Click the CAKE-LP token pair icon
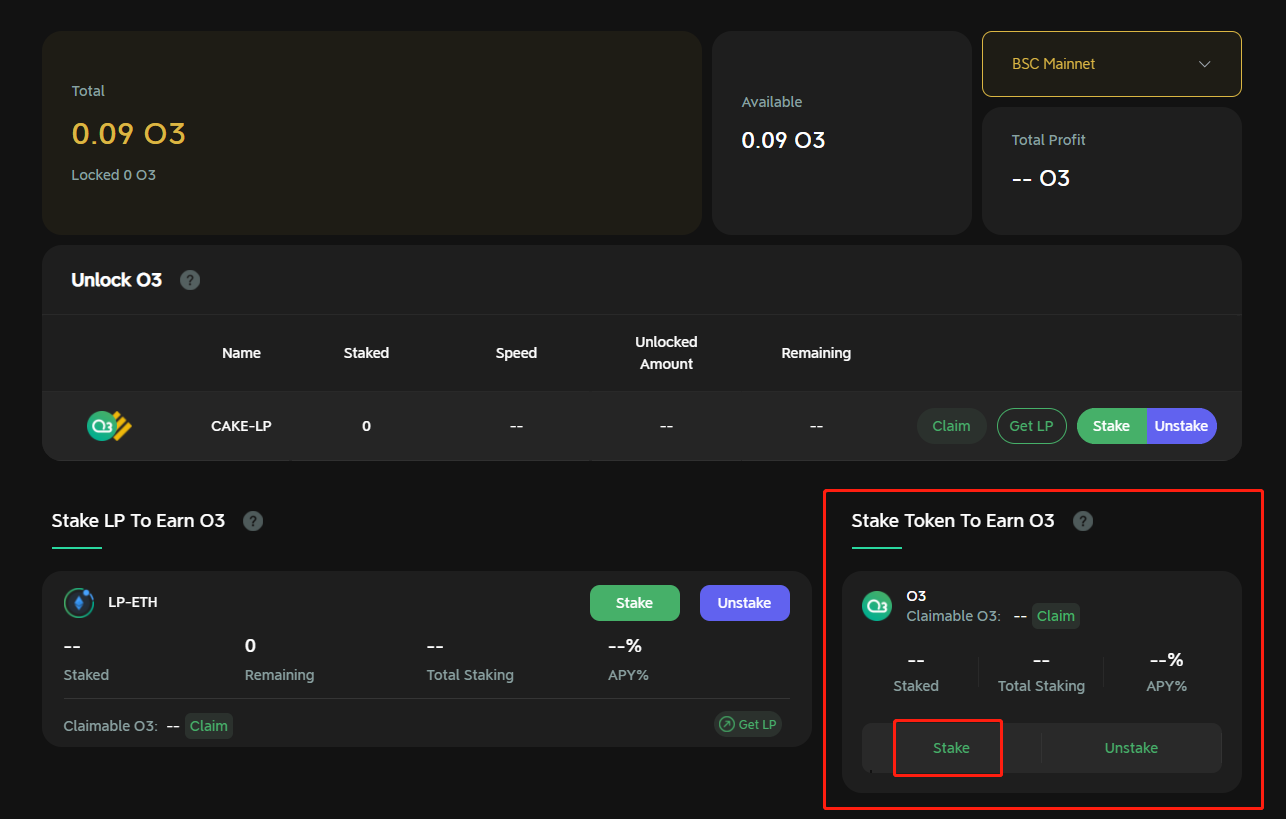This screenshot has height=819, width=1286. coord(110,426)
